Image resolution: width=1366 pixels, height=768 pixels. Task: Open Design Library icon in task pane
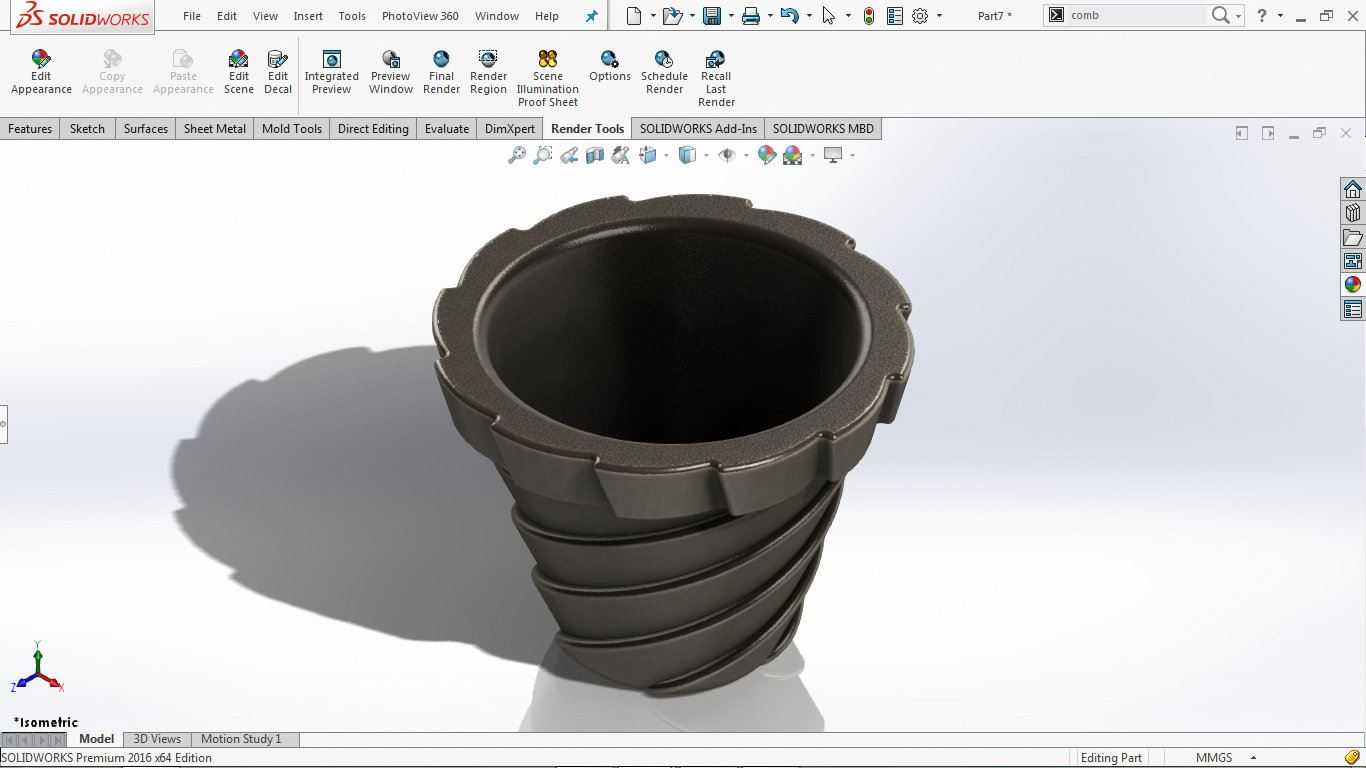click(1353, 214)
